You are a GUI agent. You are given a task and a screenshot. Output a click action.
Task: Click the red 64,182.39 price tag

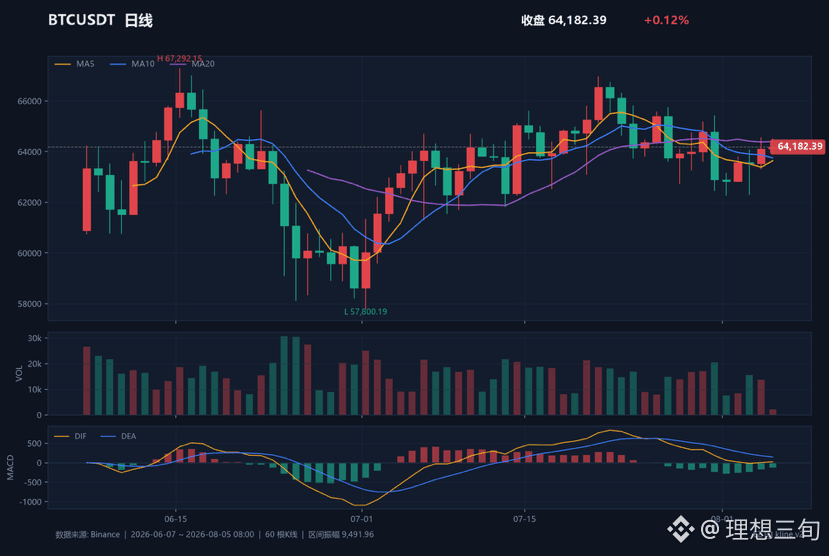(x=798, y=146)
